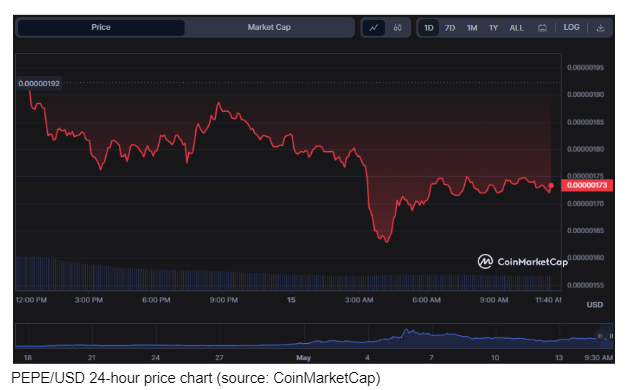Screen dimensions: 631x390
Task: Click the May marker on the mini timeline
Action: 303,357
